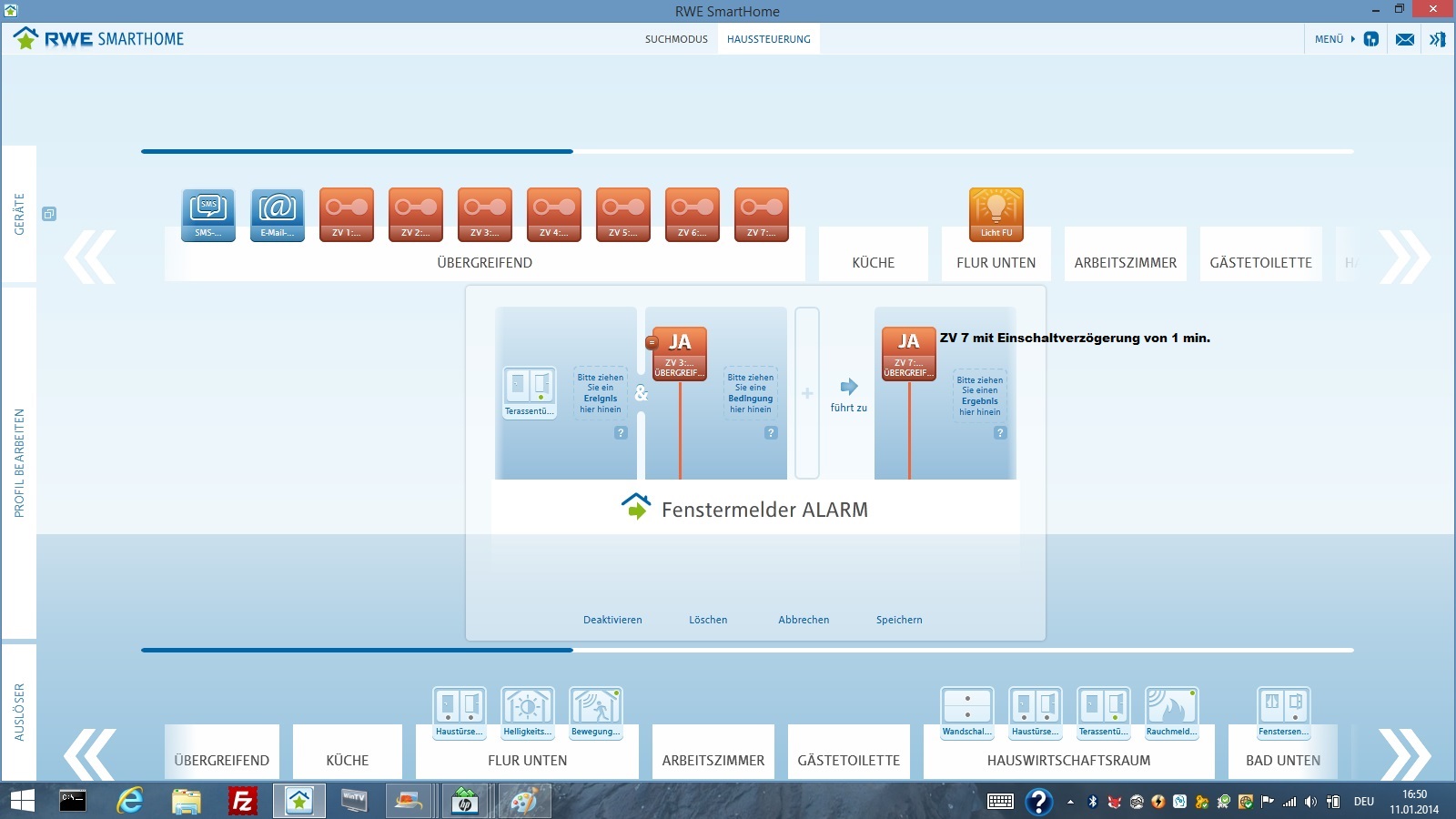Select the Licht FU lamp icon
The image size is (1456, 819).
[996, 215]
